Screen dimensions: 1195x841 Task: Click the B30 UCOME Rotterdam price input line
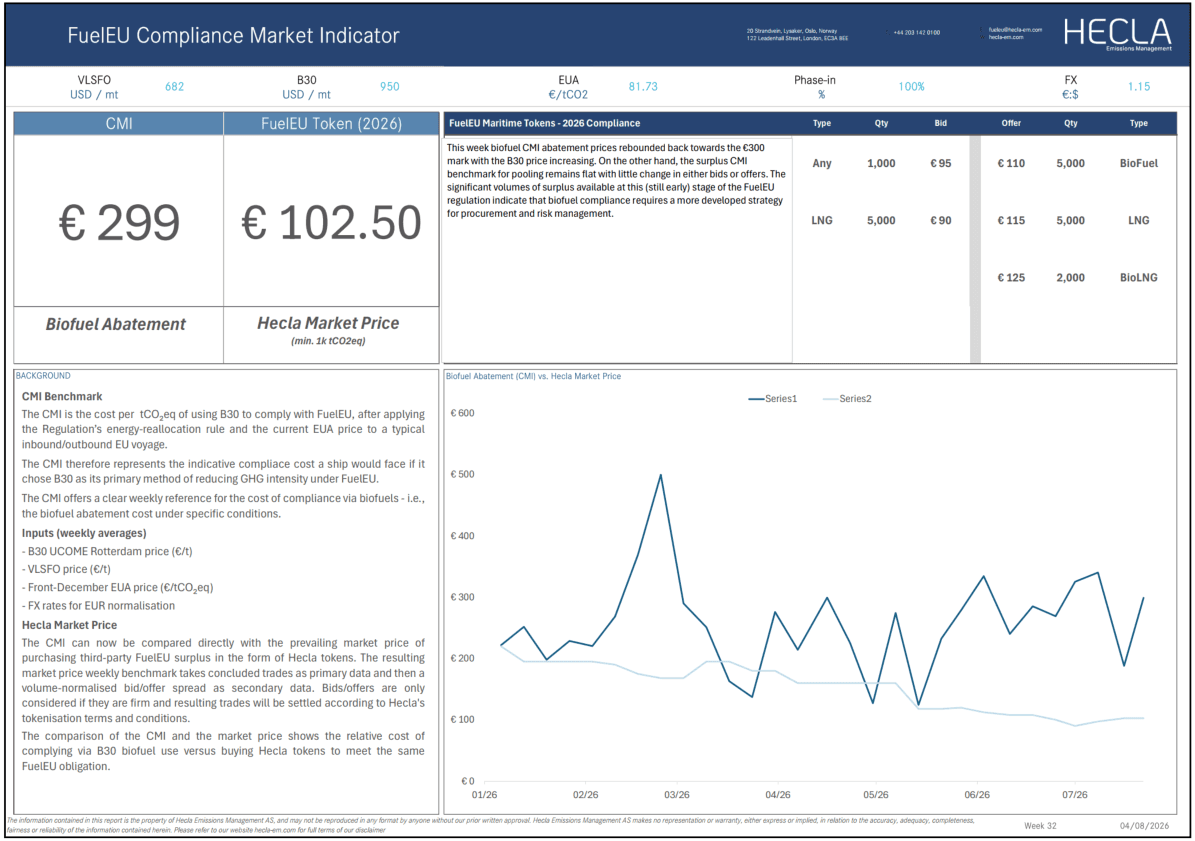[107, 552]
